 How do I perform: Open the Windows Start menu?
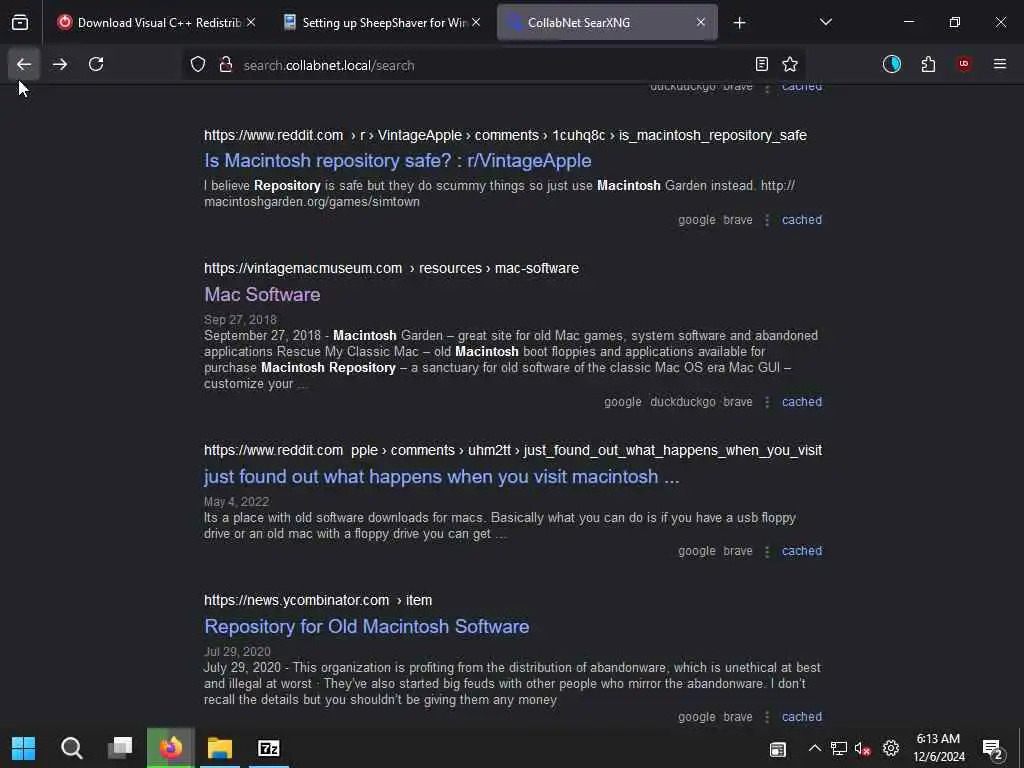(24, 748)
